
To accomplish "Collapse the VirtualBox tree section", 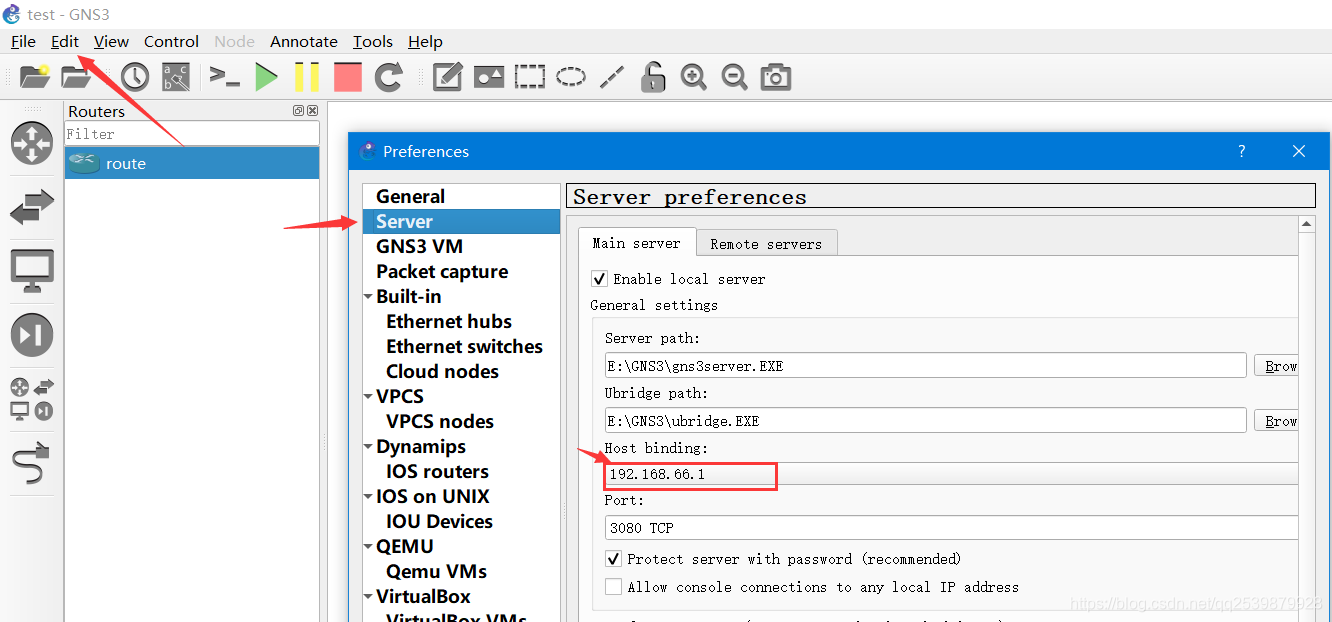I will click(369, 597).
